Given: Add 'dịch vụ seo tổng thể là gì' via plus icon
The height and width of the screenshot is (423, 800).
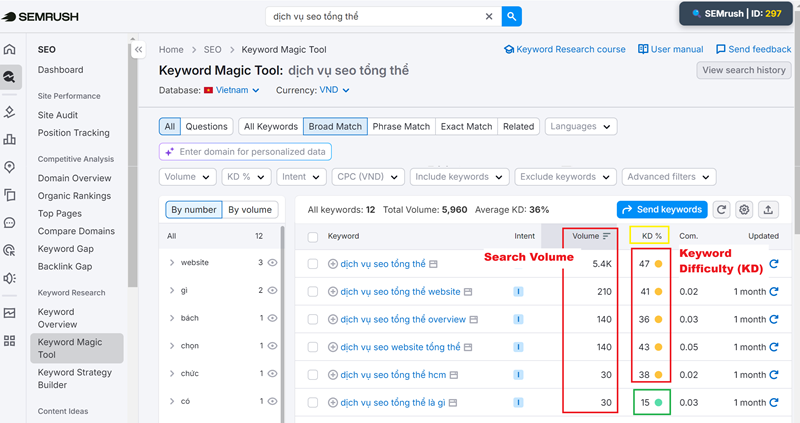Looking at the screenshot, I should 333,403.
